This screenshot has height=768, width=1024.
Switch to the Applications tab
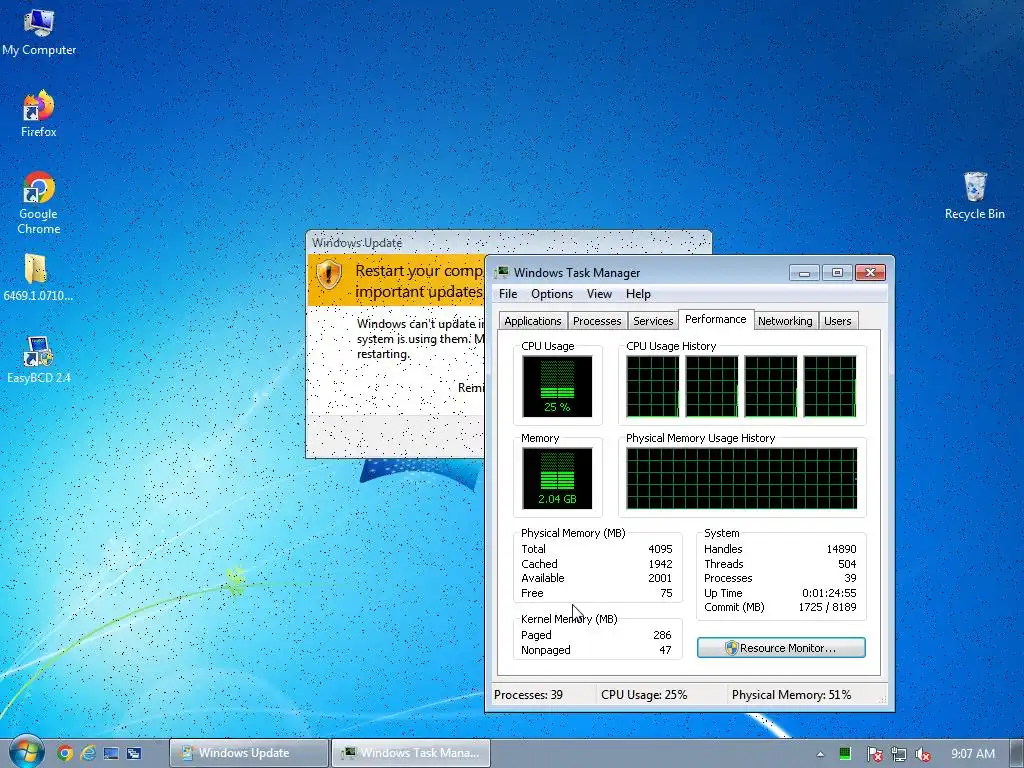[532, 321]
